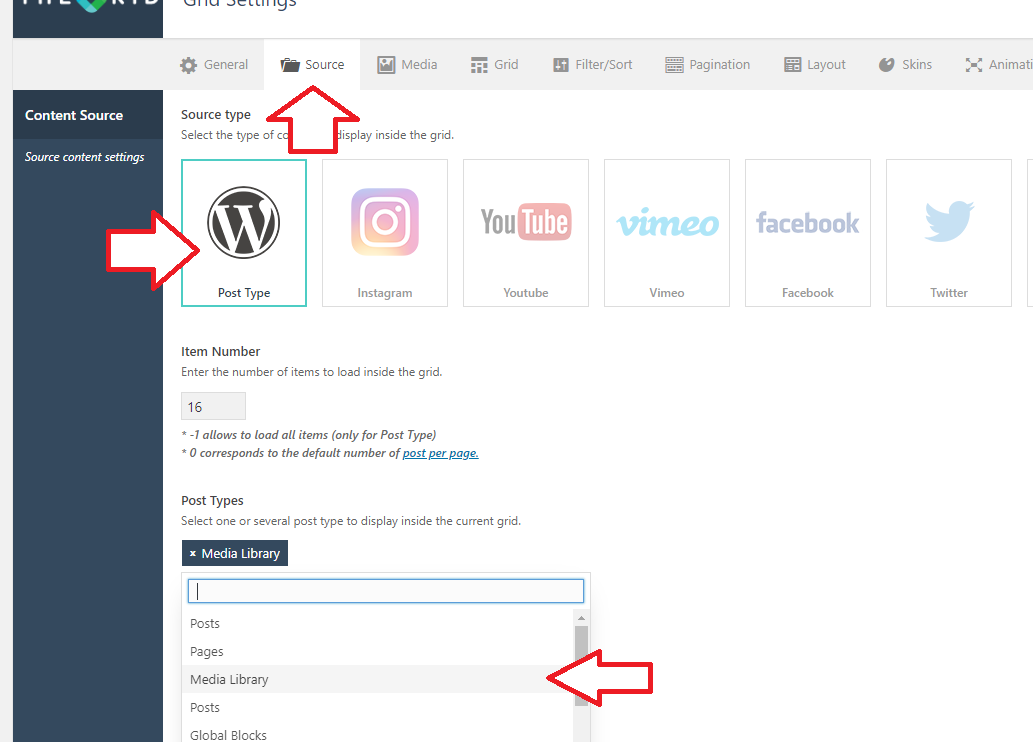Click the post type search box
The width and height of the screenshot is (1033, 742).
[386, 591]
